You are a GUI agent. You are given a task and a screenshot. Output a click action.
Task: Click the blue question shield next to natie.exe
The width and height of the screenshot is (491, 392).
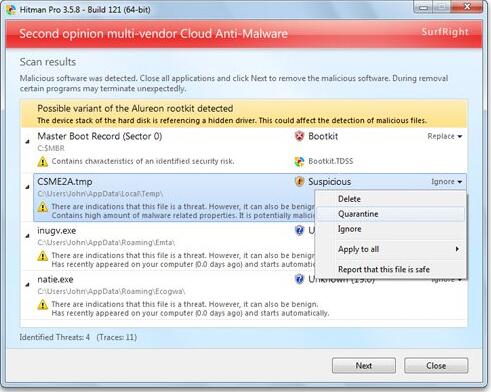[299, 279]
